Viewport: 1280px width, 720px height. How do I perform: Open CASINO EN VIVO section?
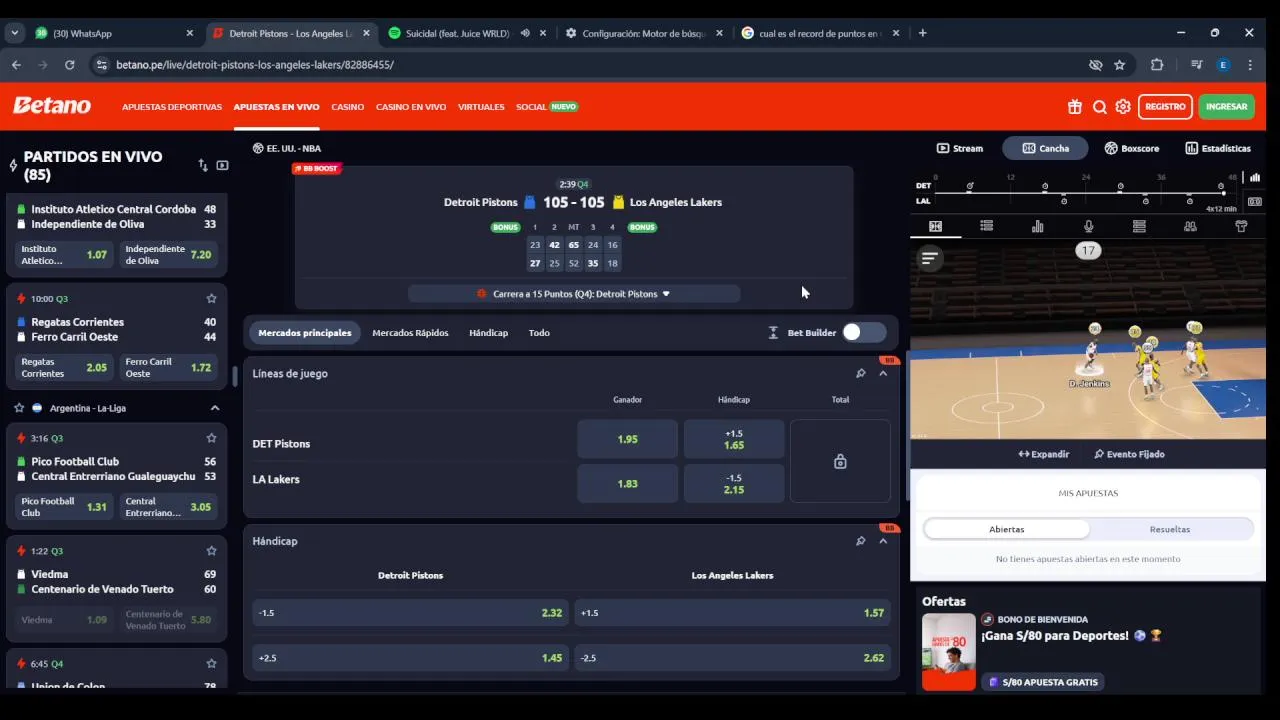pos(411,107)
